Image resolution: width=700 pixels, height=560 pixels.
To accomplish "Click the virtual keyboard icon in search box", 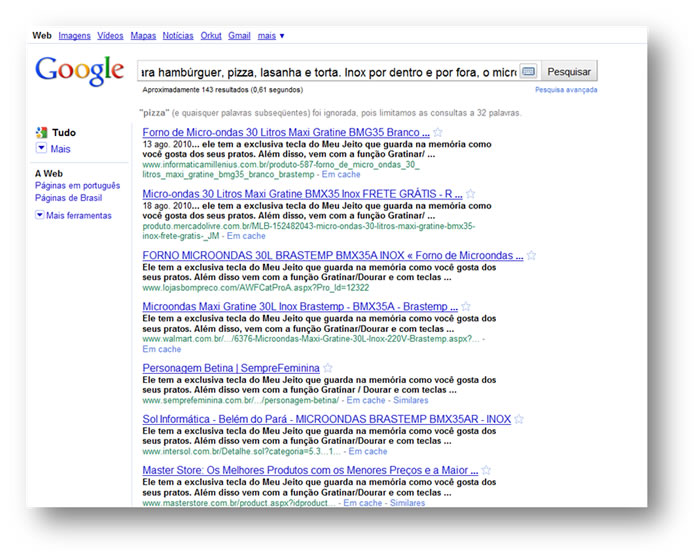I will (x=528, y=71).
